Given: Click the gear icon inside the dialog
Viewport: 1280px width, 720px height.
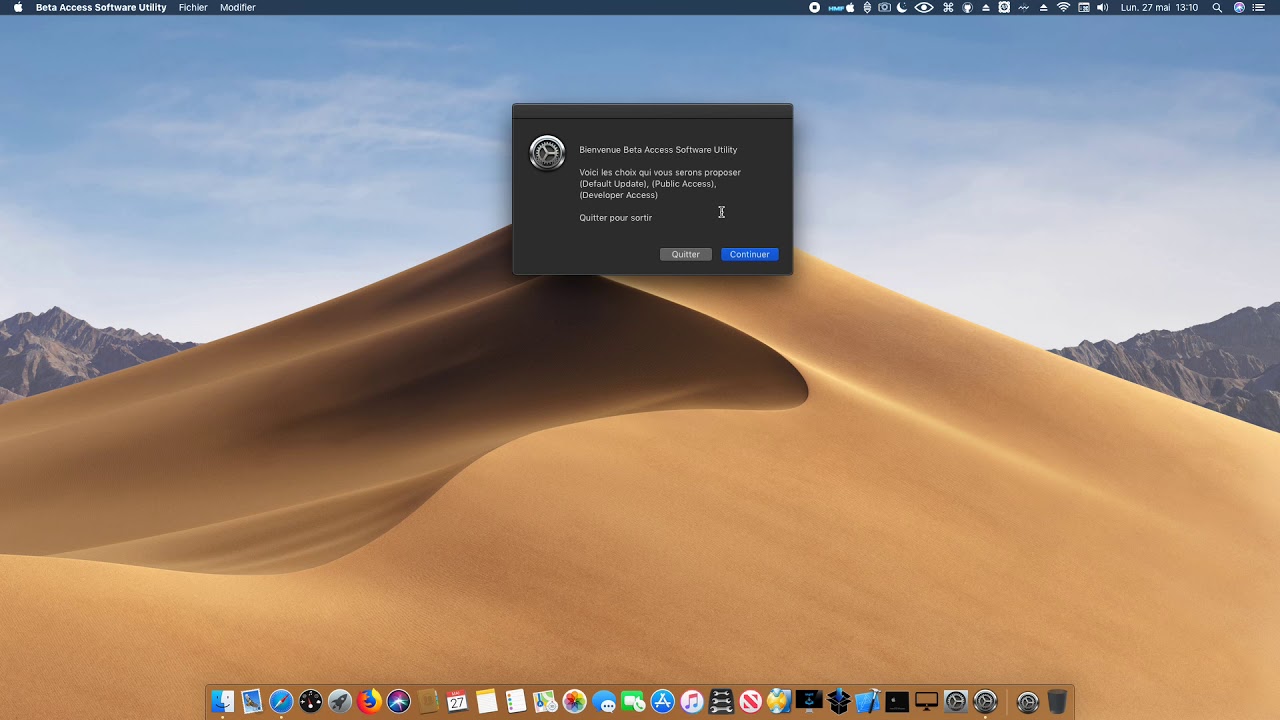Looking at the screenshot, I should tap(547, 153).
